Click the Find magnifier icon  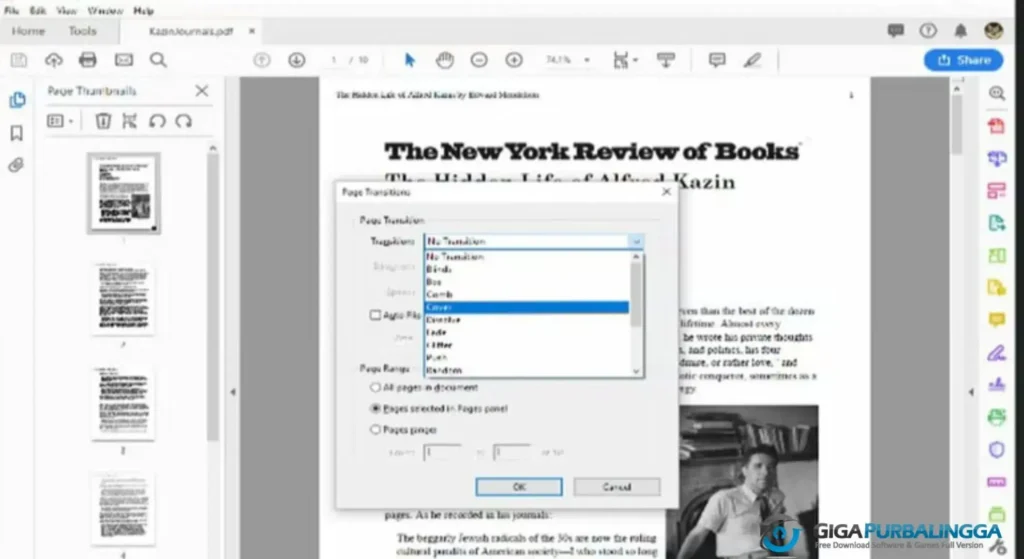[158, 60]
